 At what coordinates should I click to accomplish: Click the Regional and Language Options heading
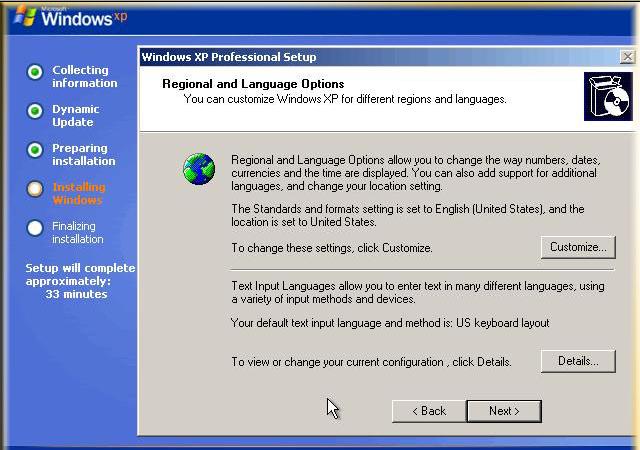coord(253,84)
